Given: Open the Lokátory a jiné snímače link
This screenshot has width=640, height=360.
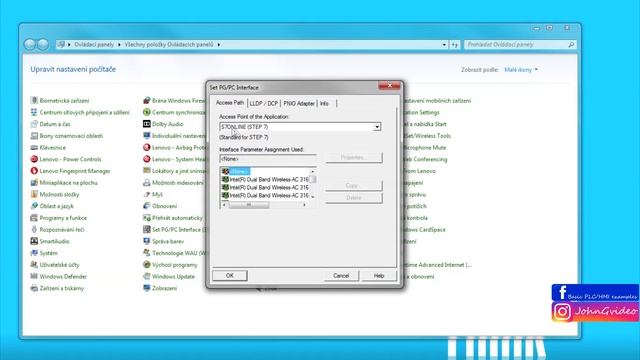Looking at the screenshot, I should click(179, 171).
